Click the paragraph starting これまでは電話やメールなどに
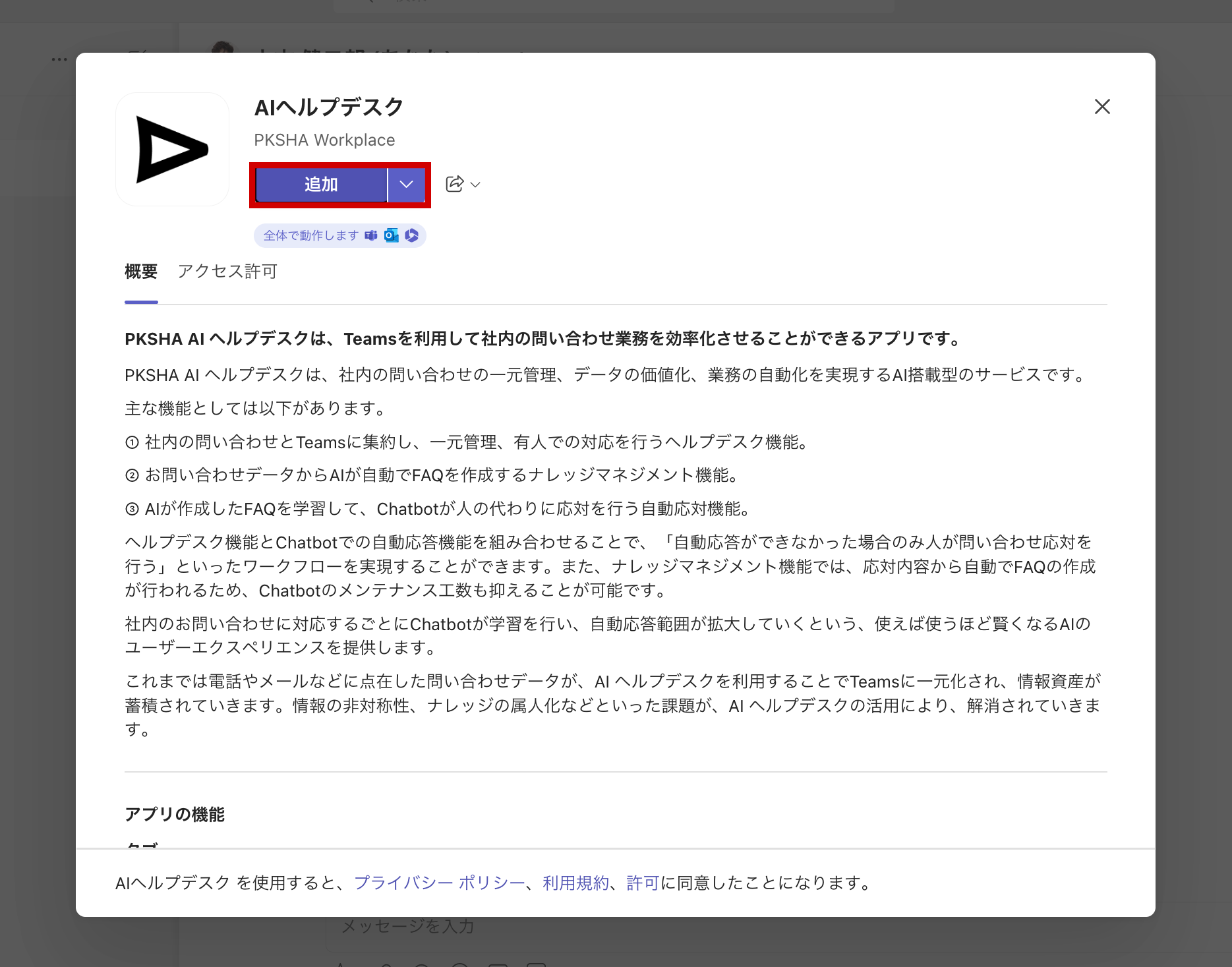 (x=613, y=705)
